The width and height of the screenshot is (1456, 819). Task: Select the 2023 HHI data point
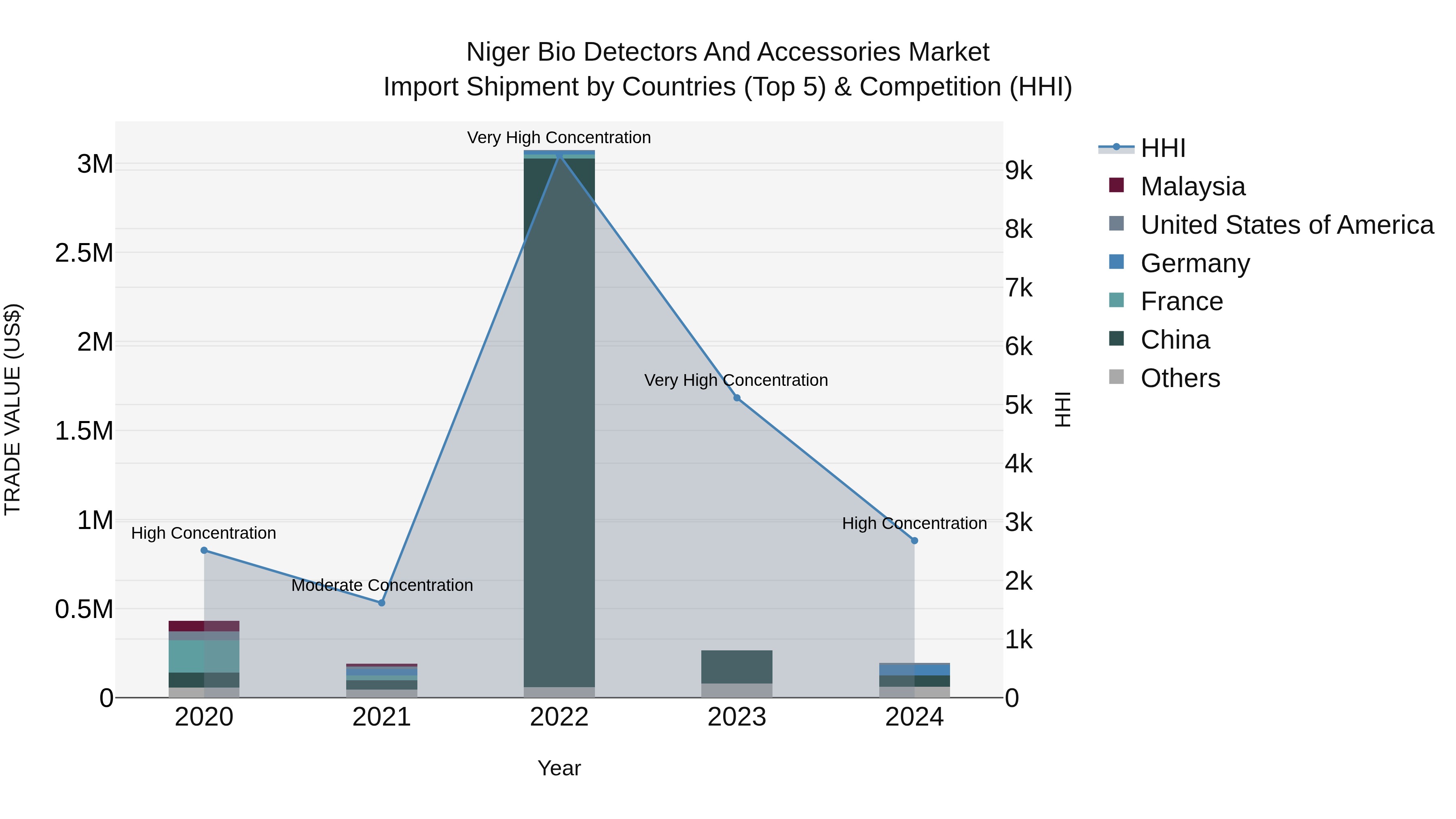pos(737,398)
